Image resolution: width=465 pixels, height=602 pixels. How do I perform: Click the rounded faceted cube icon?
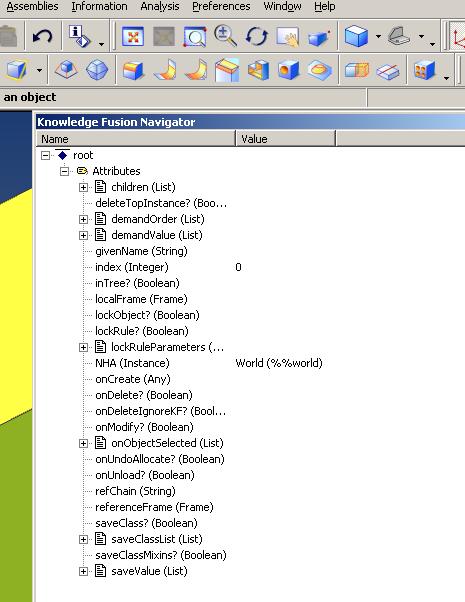[97, 70]
